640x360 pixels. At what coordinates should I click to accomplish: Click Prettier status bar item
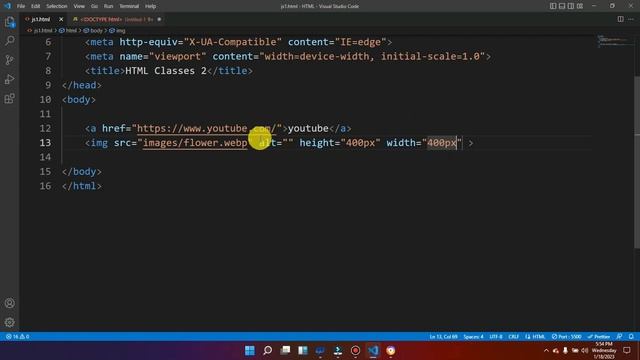click(x=599, y=337)
